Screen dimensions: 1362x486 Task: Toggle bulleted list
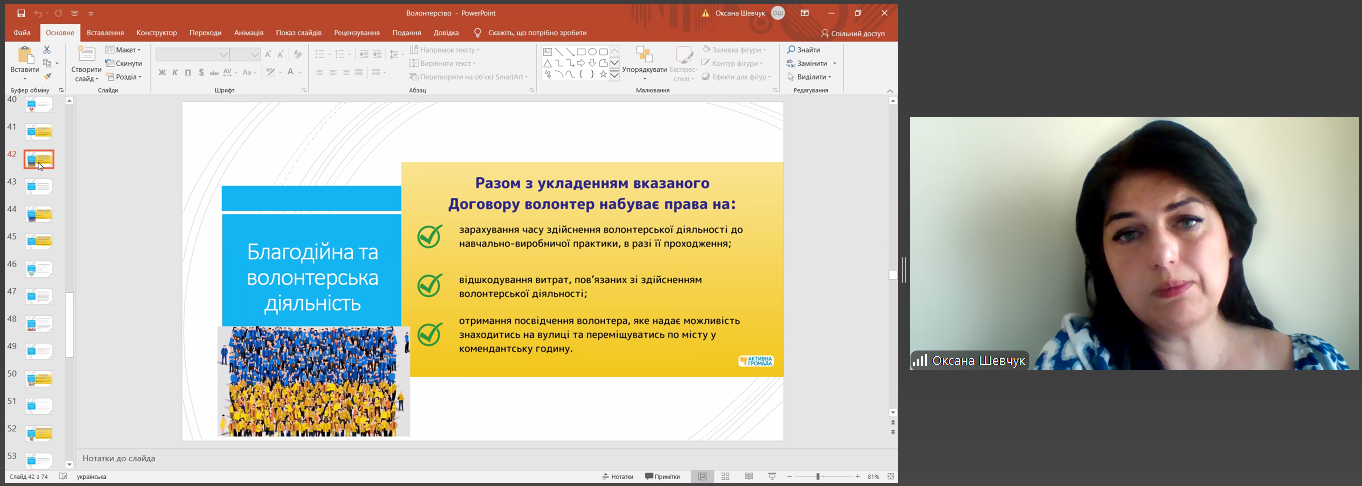click(x=322, y=54)
